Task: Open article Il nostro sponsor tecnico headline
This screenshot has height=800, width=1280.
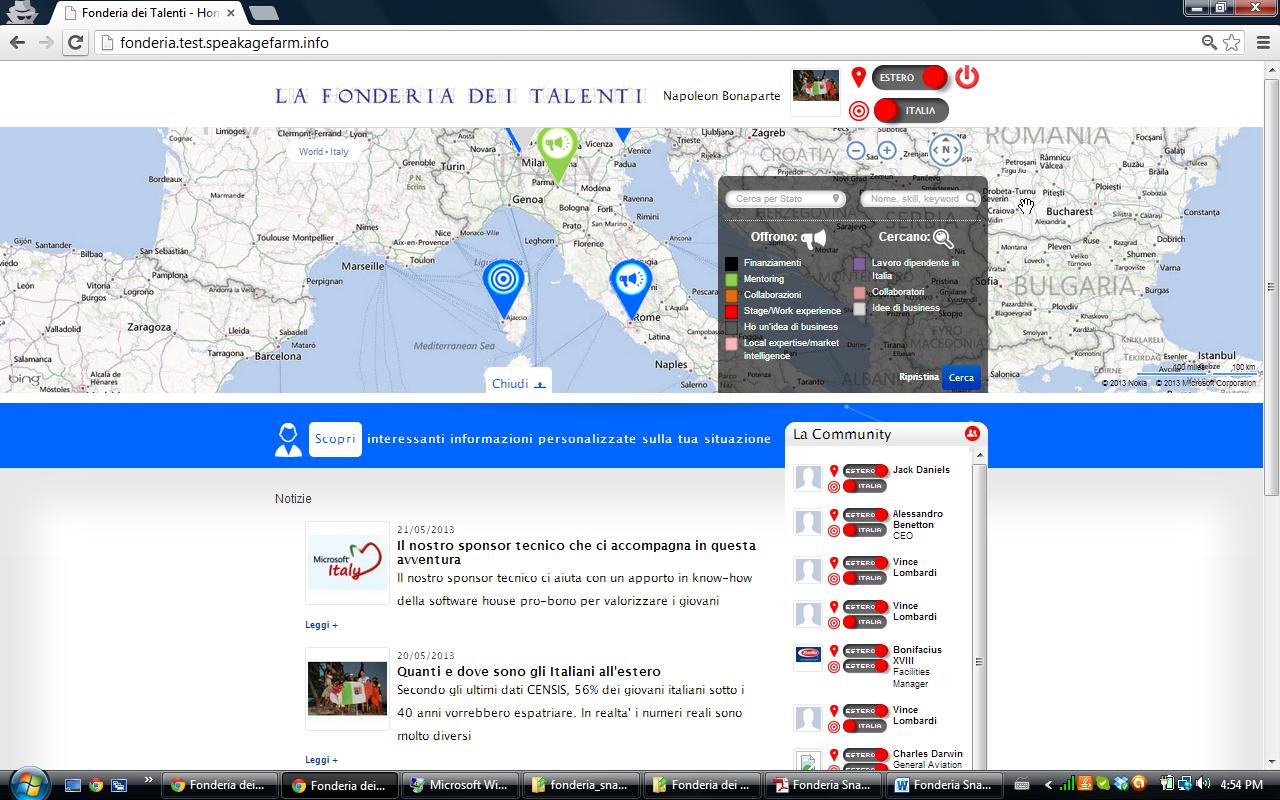Action: (x=576, y=552)
